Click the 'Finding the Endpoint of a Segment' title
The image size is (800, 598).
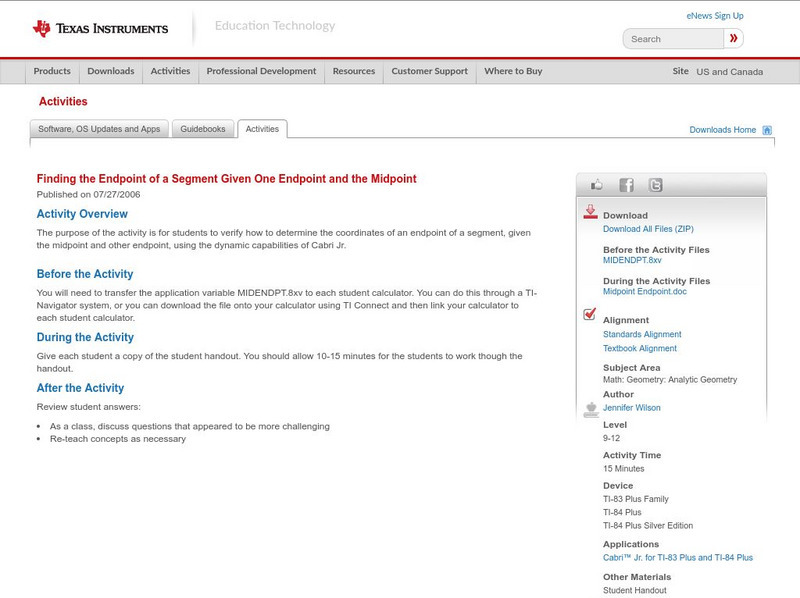click(x=227, y=179)
